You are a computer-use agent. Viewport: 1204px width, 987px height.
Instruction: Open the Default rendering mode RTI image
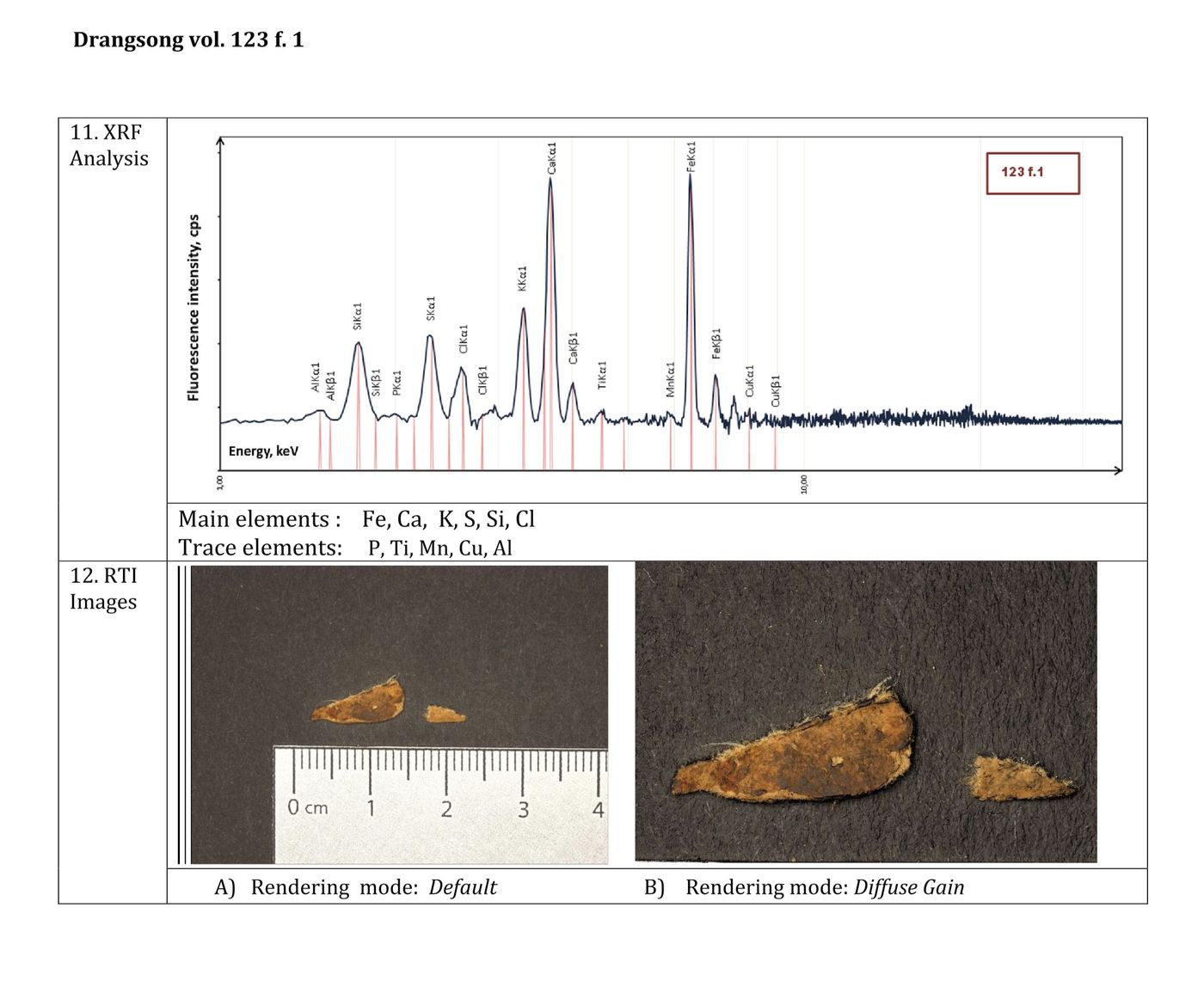point(399,714)
